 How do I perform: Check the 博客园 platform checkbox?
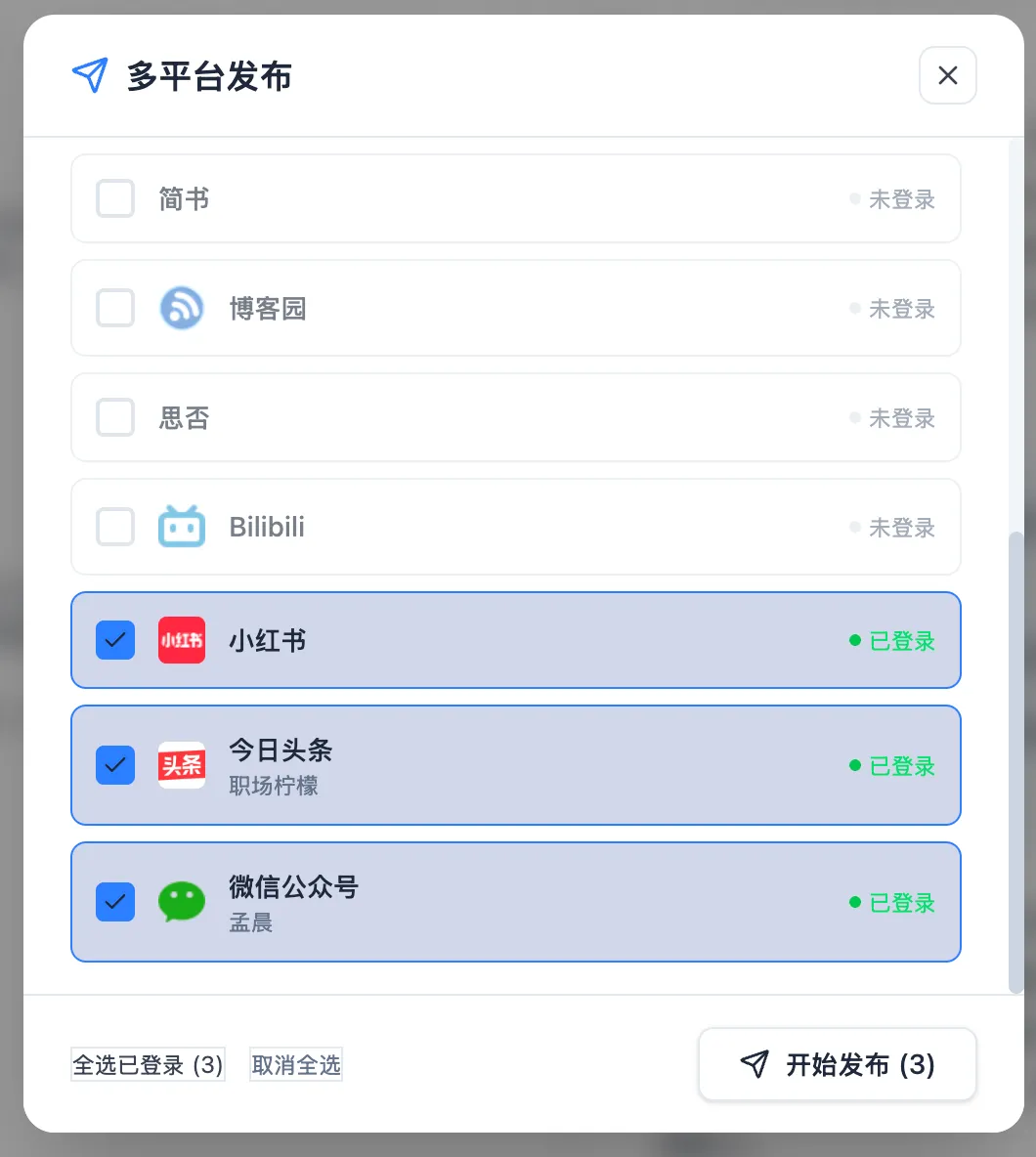115,308
